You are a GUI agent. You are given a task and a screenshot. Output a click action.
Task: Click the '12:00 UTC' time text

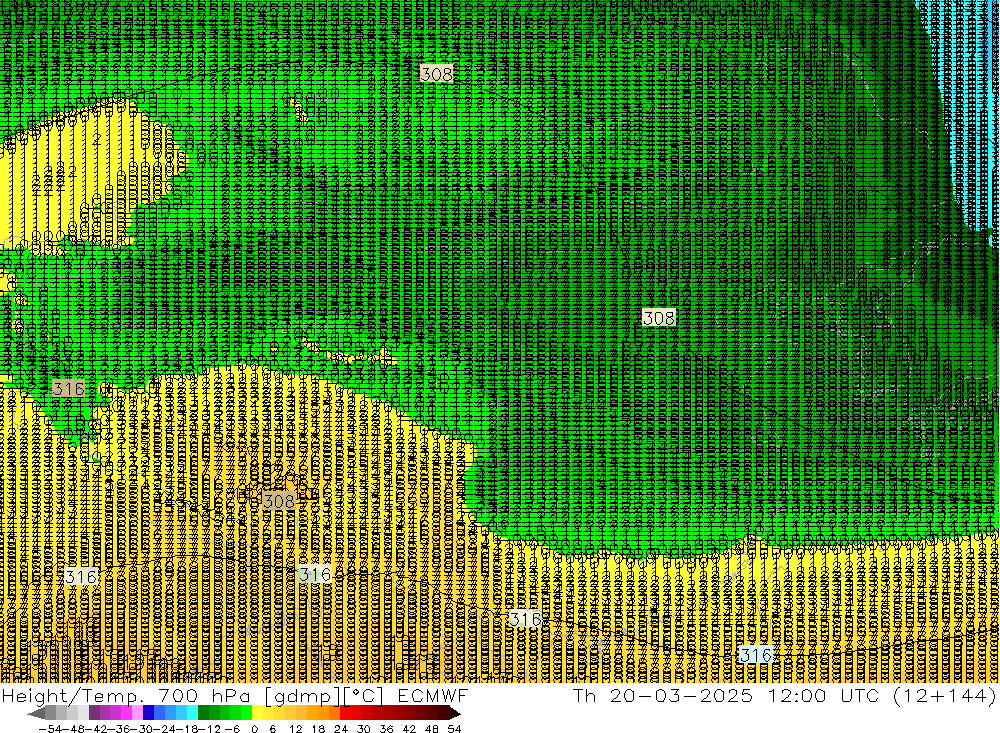click(823, 695)
